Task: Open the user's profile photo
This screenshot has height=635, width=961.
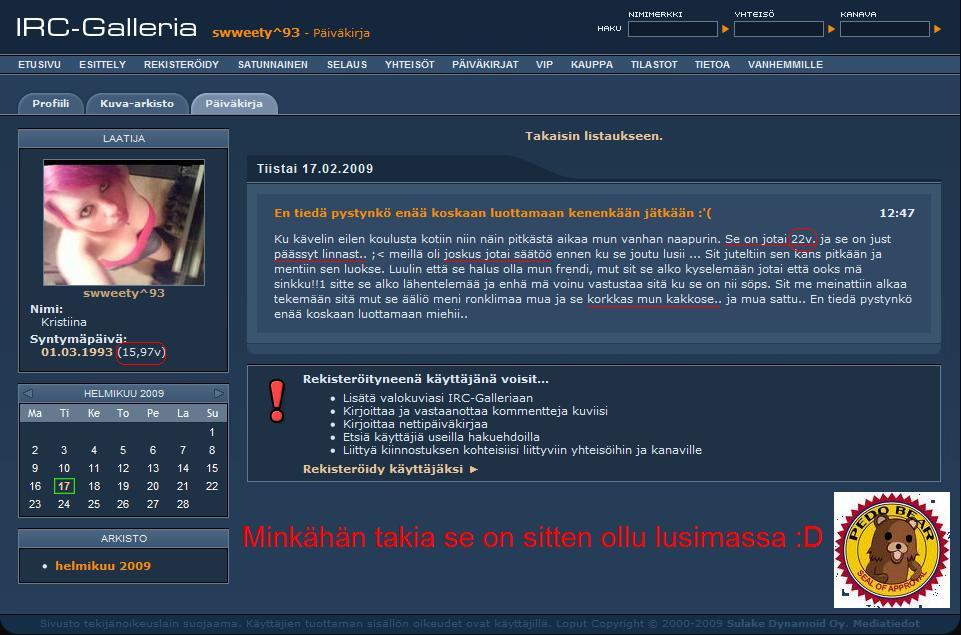Action: click(x=124, y=222)
